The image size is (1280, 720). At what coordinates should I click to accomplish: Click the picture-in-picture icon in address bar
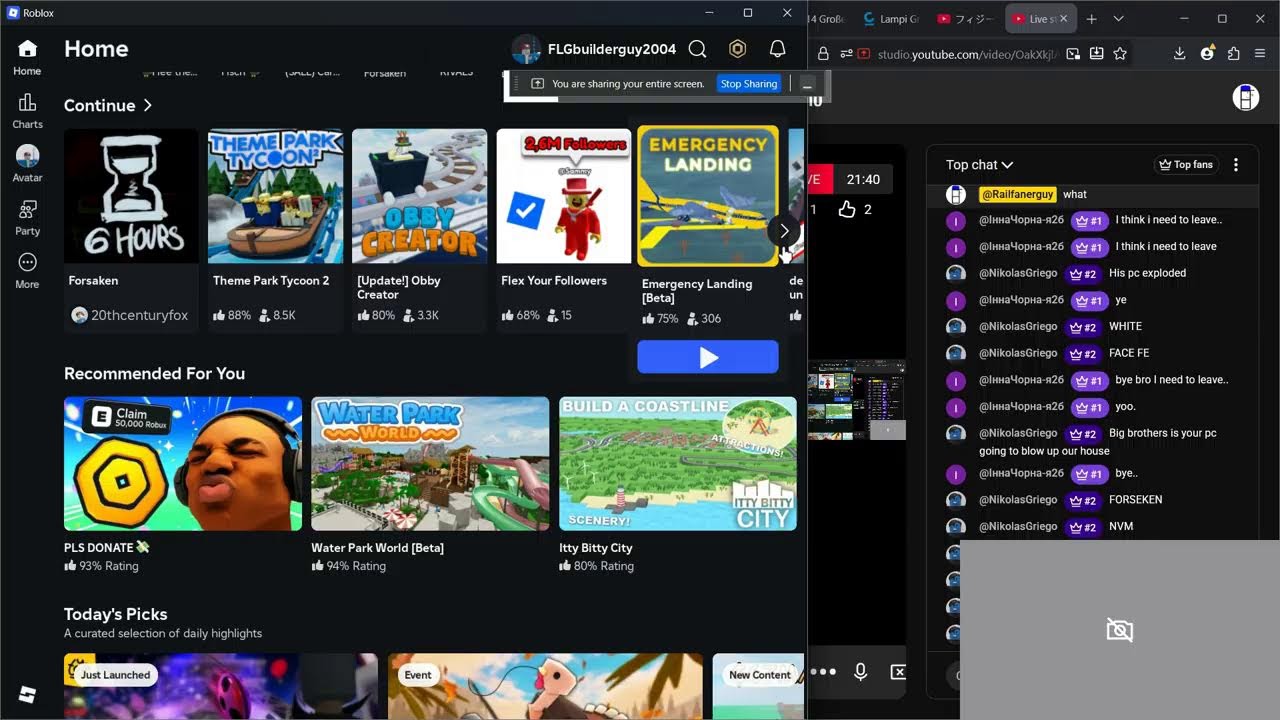pyautogui.click(x=1073, y=54)
